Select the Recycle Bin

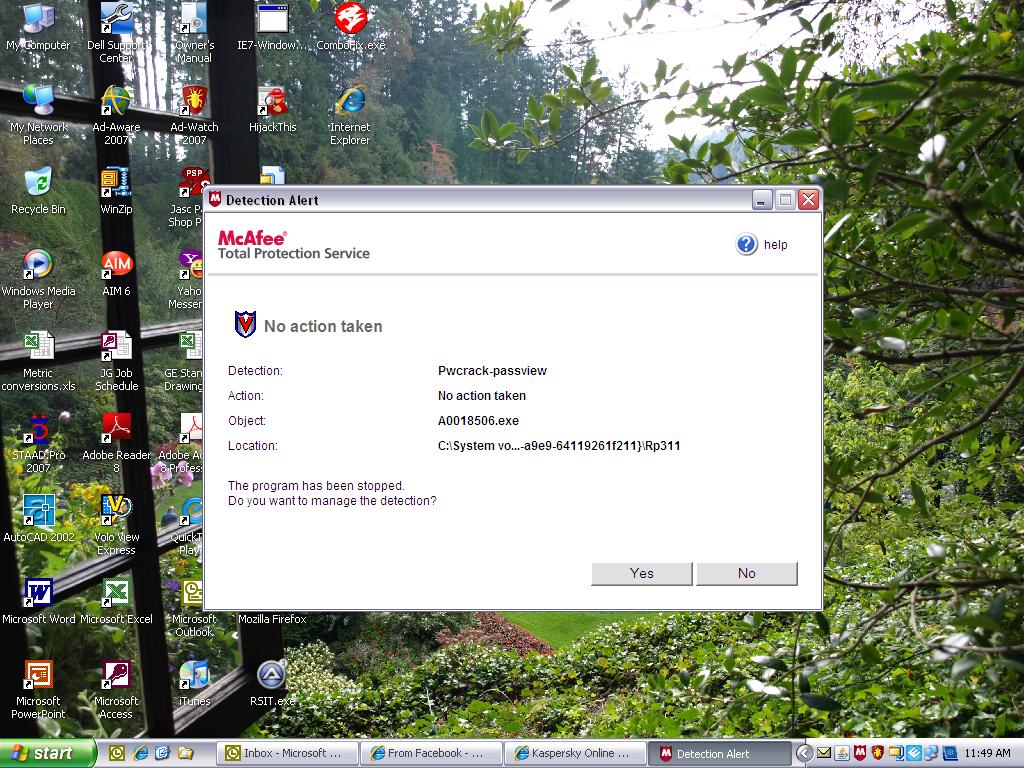tap(39, 191)
